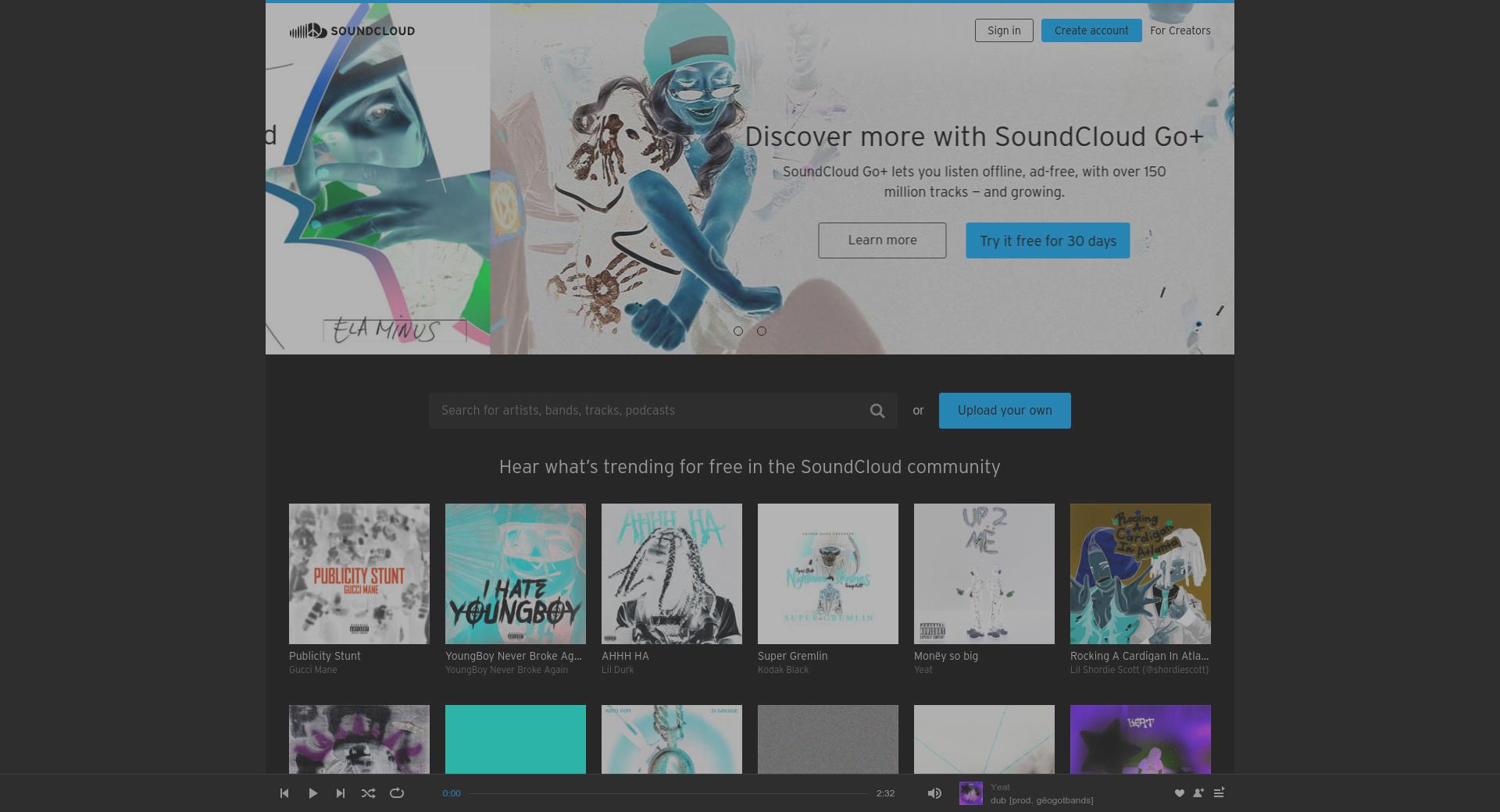Click the SoundCloud logo

(x=352, y=30)
